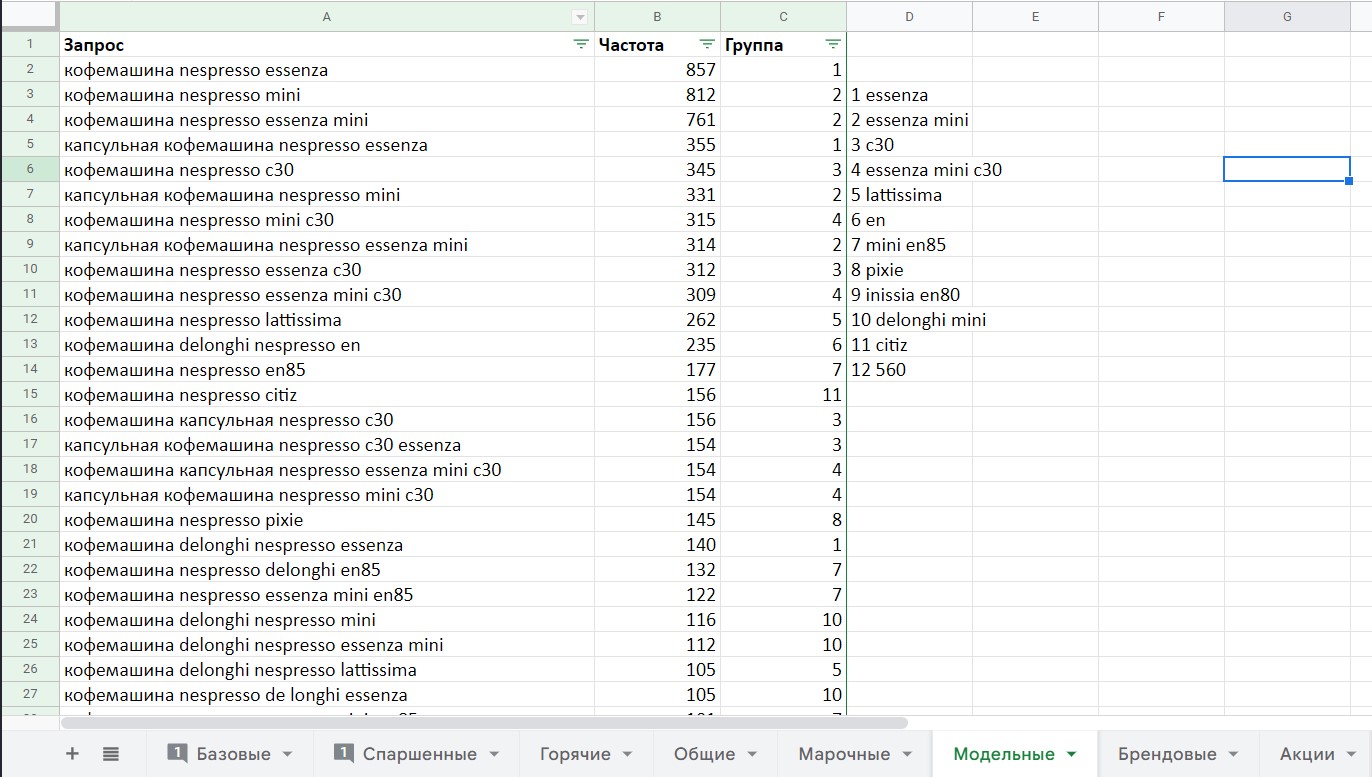The height and width of the screenshot is (777, 1372).
Task: Select the Запрос header cell
Action: (327, 45)
